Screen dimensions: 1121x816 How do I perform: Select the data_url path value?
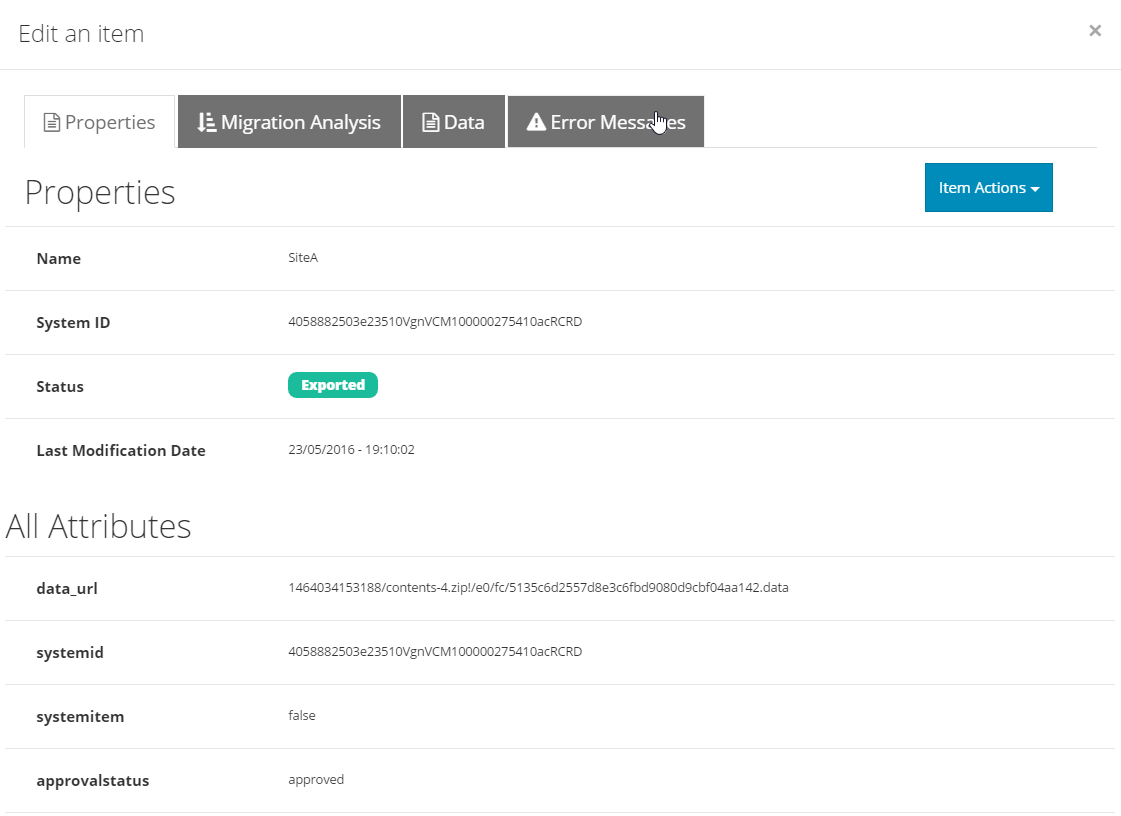(x=538, y=587)
